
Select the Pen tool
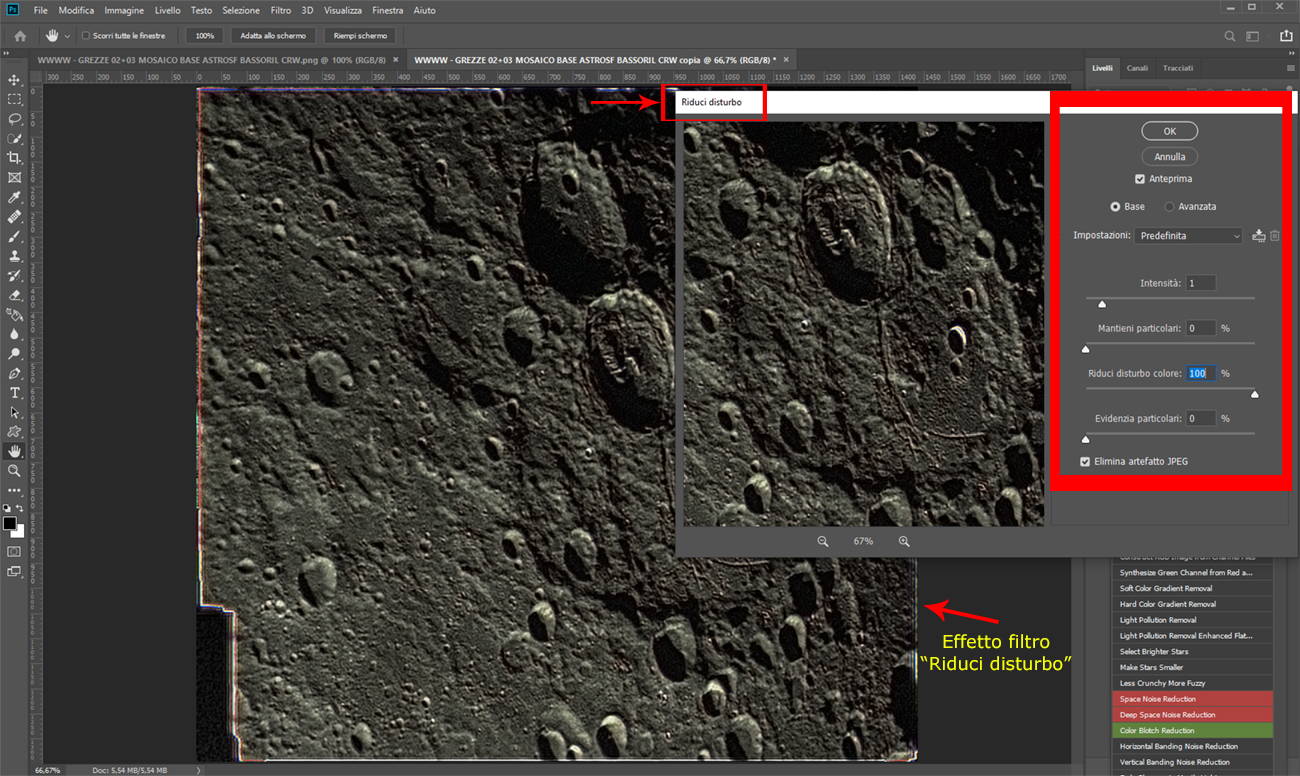[14, 373]
